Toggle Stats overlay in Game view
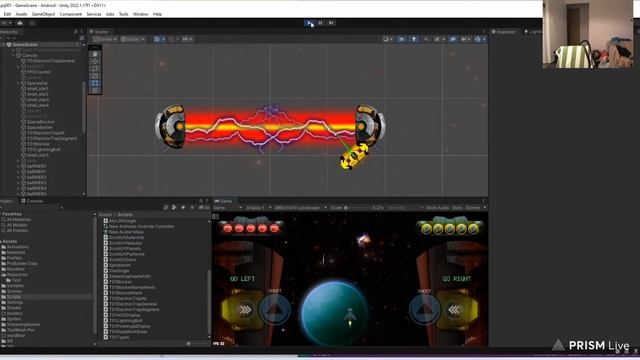 457,208
